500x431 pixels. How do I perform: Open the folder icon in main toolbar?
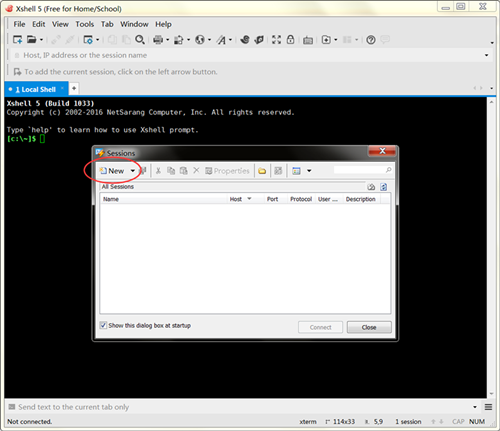[x=31, y=40]
